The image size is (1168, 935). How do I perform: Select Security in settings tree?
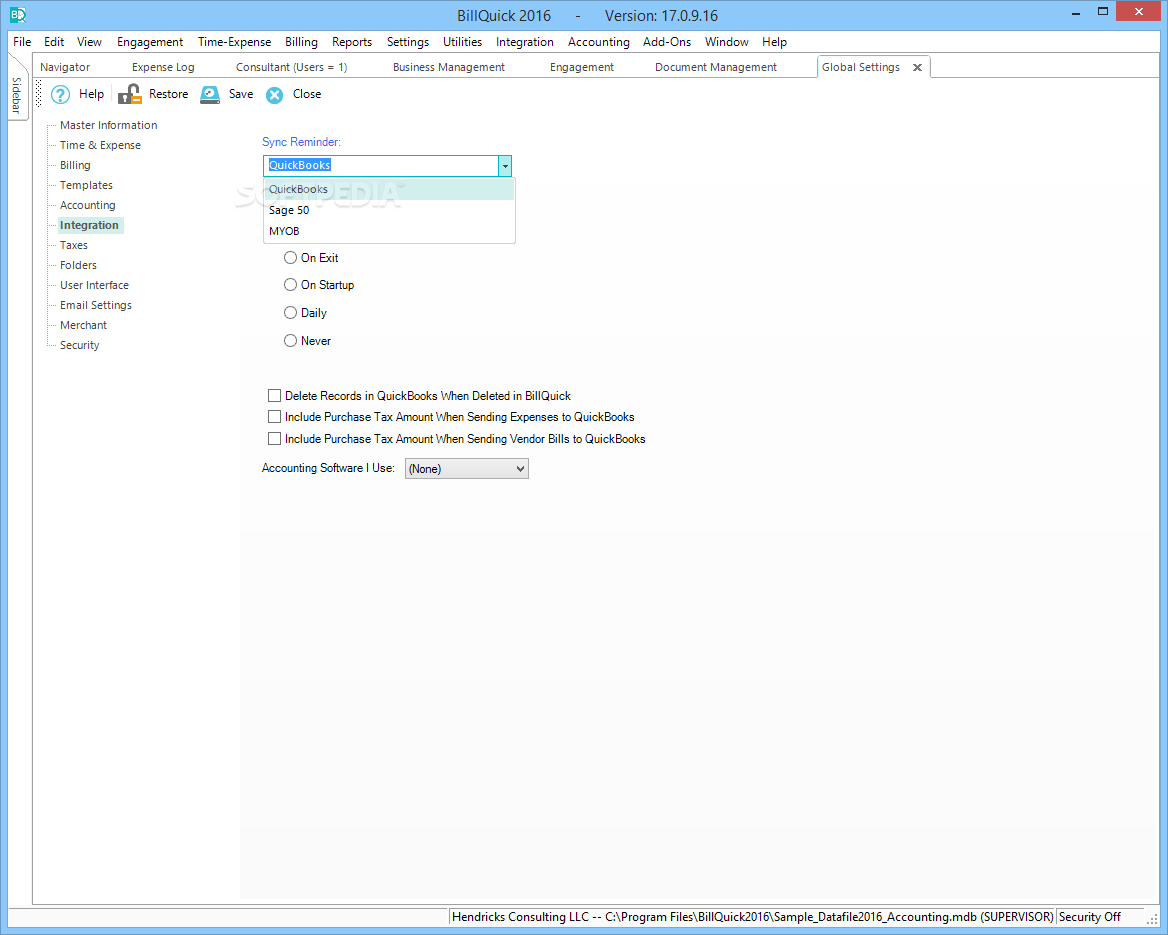point(80,345)
